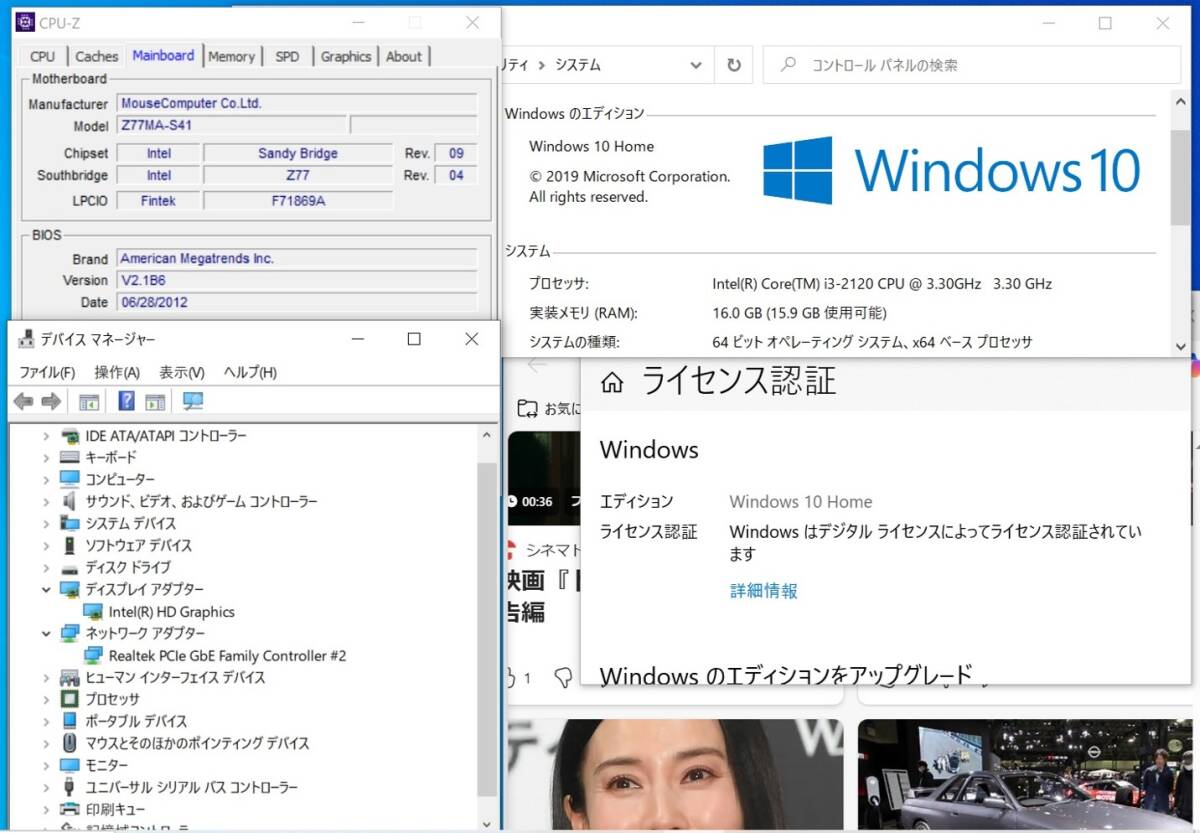Click the ネットワーク アダプター category icon

70,634
